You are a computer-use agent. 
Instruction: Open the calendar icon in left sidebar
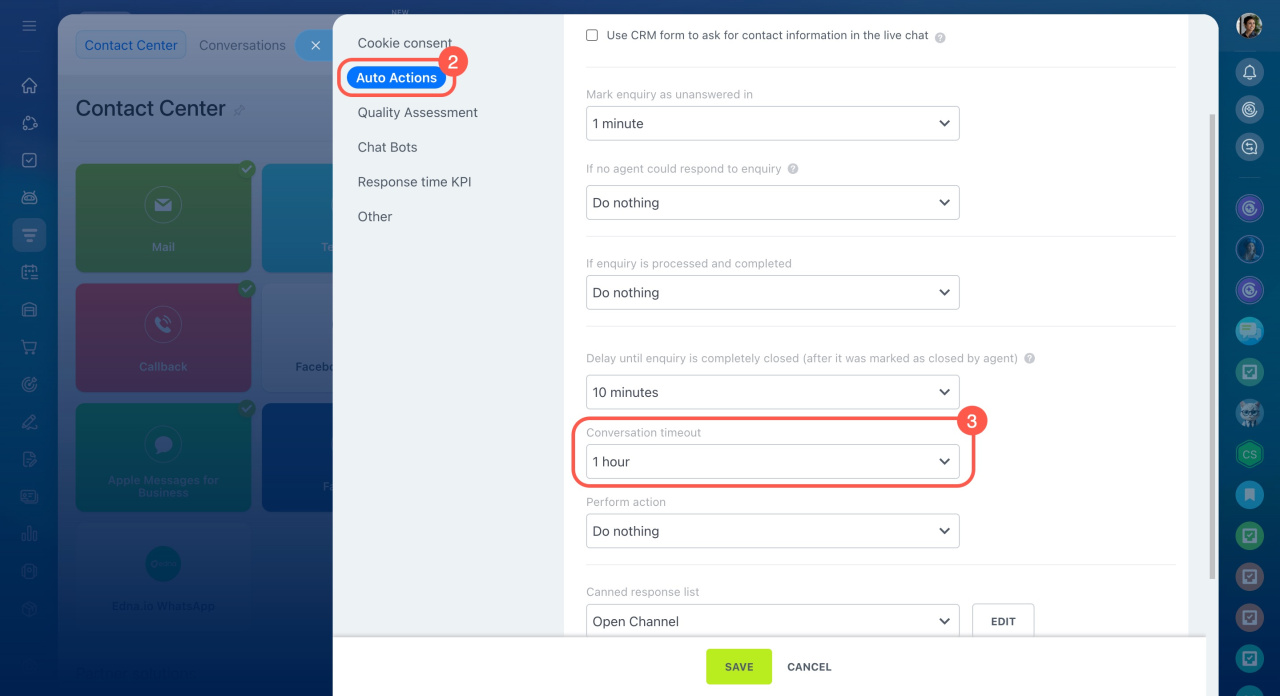click(x=29, y=272)
